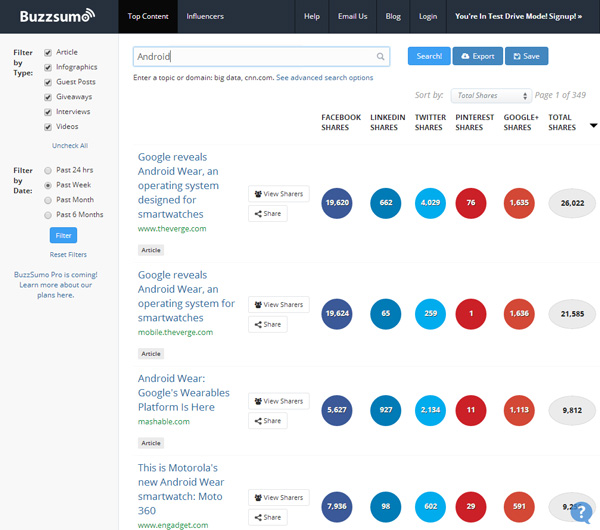Share the mobile.theverge.com article
The image size is (600, 530).
pyautogui.click(x=268, y=325)
